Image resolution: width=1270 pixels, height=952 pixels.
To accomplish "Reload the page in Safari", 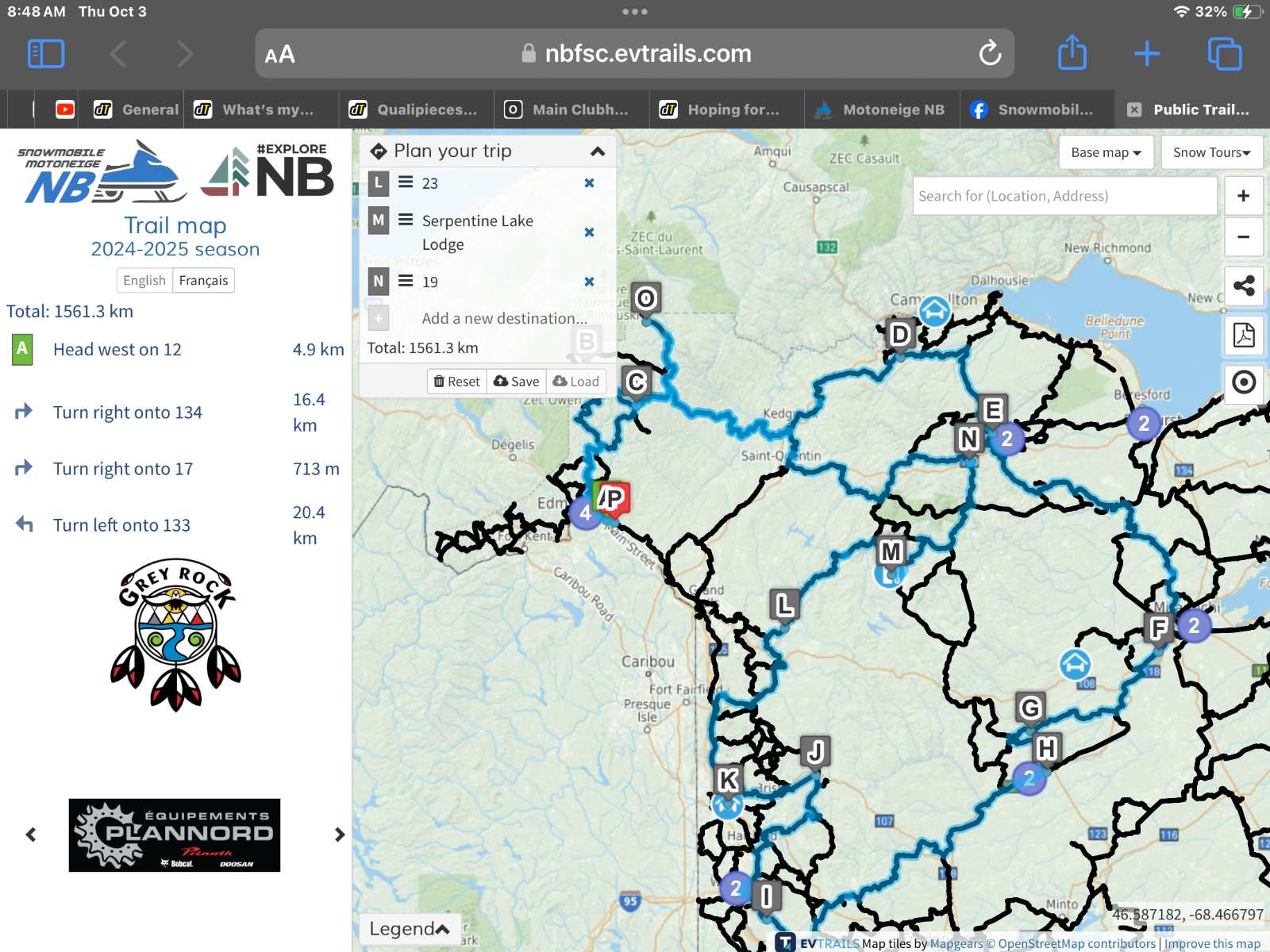I will click(990, 54).
